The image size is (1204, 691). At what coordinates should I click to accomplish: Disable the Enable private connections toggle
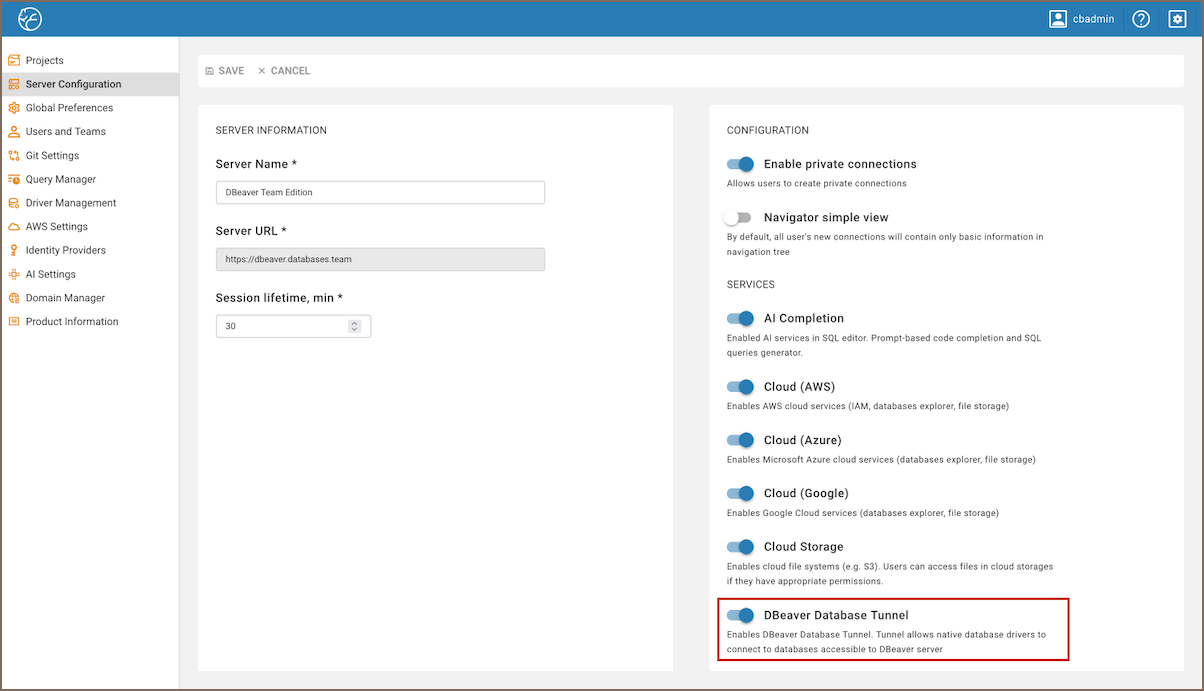pos(740,164)
